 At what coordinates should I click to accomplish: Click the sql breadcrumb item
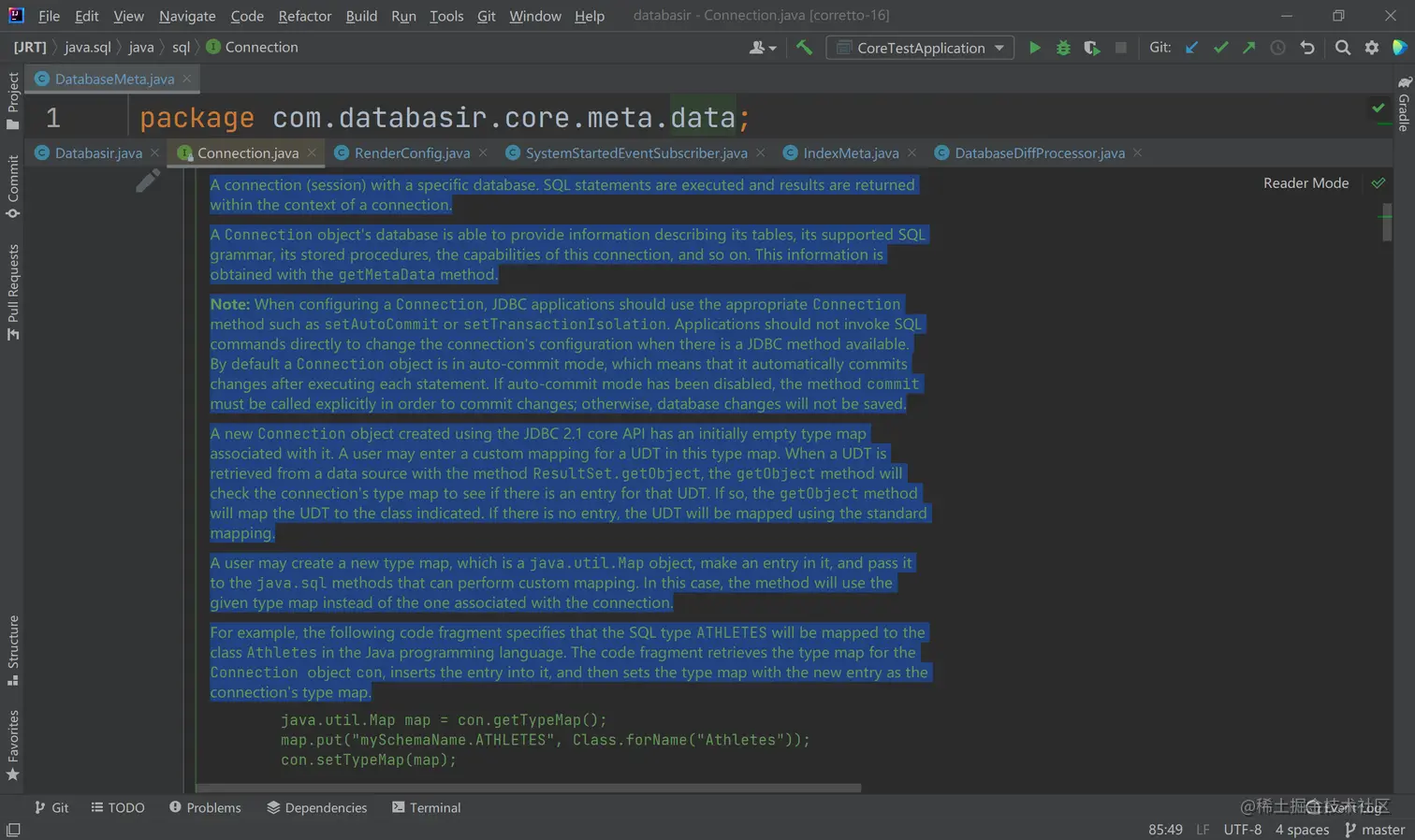point(181,47)
